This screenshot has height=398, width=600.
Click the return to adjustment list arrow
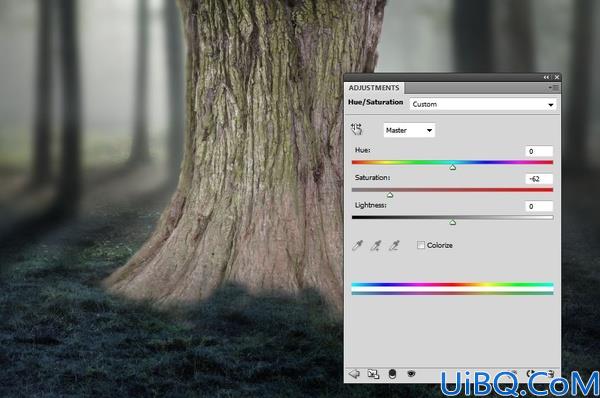tap(354, 374)
